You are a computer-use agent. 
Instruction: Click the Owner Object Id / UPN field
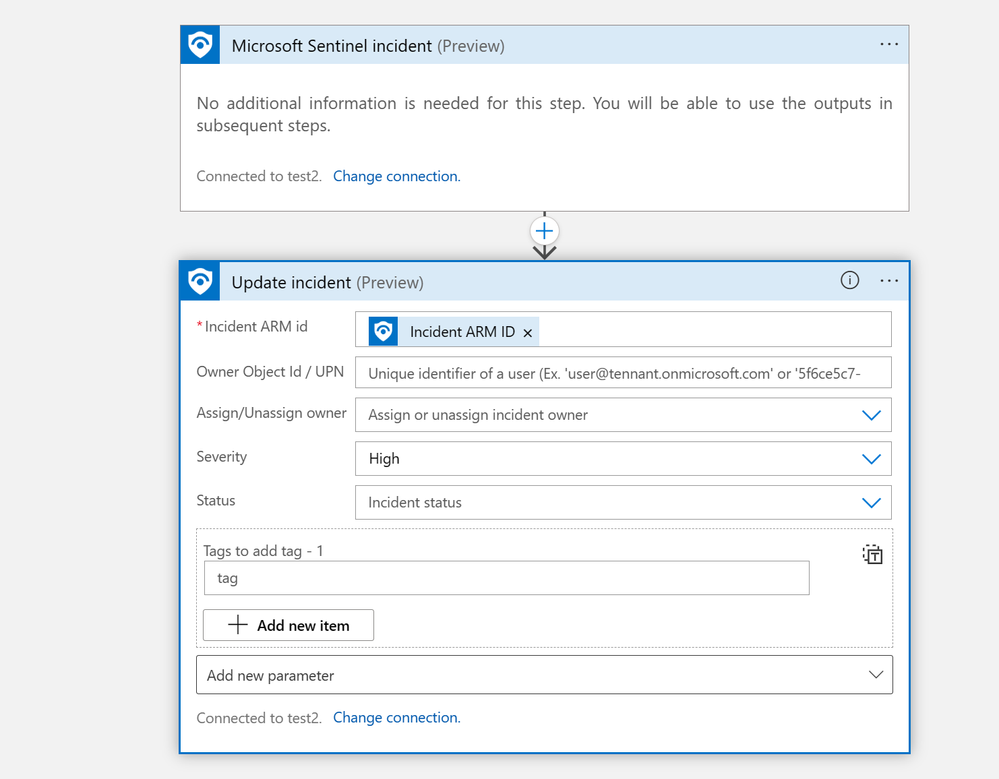point(623,373)
